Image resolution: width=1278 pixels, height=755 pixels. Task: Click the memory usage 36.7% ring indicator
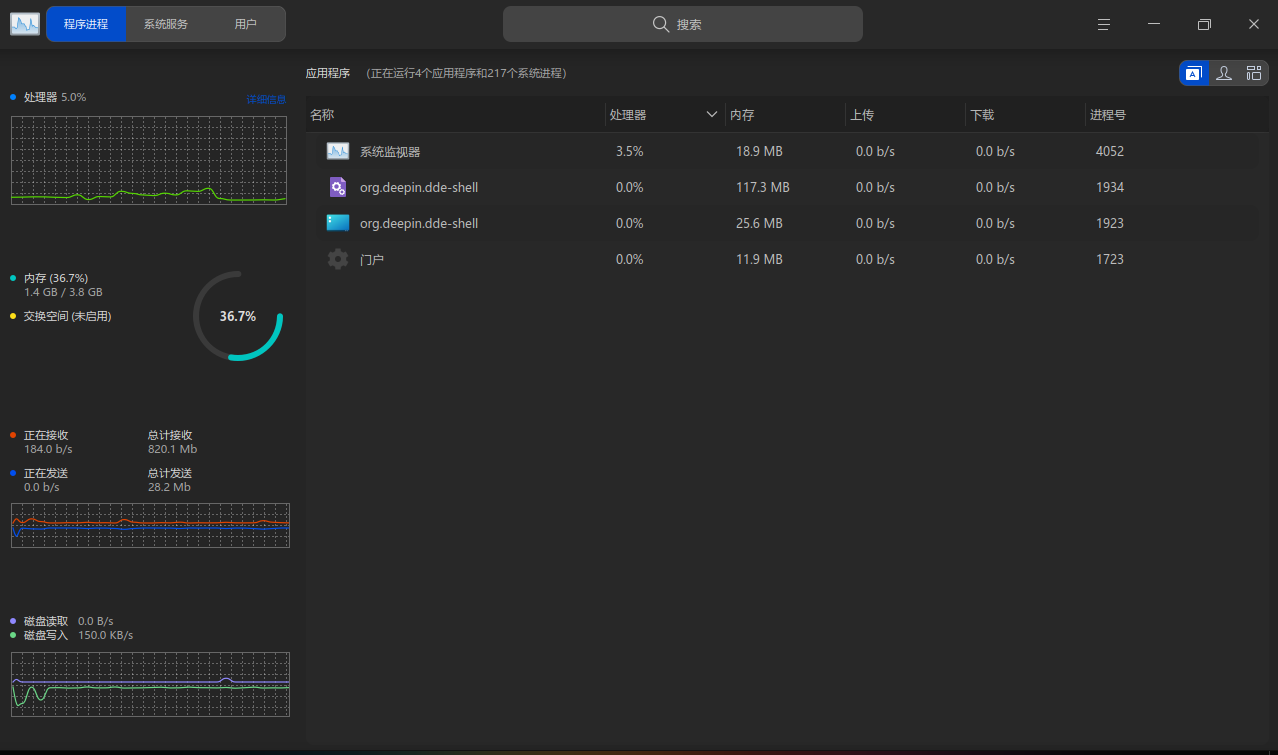coord(238,316)
